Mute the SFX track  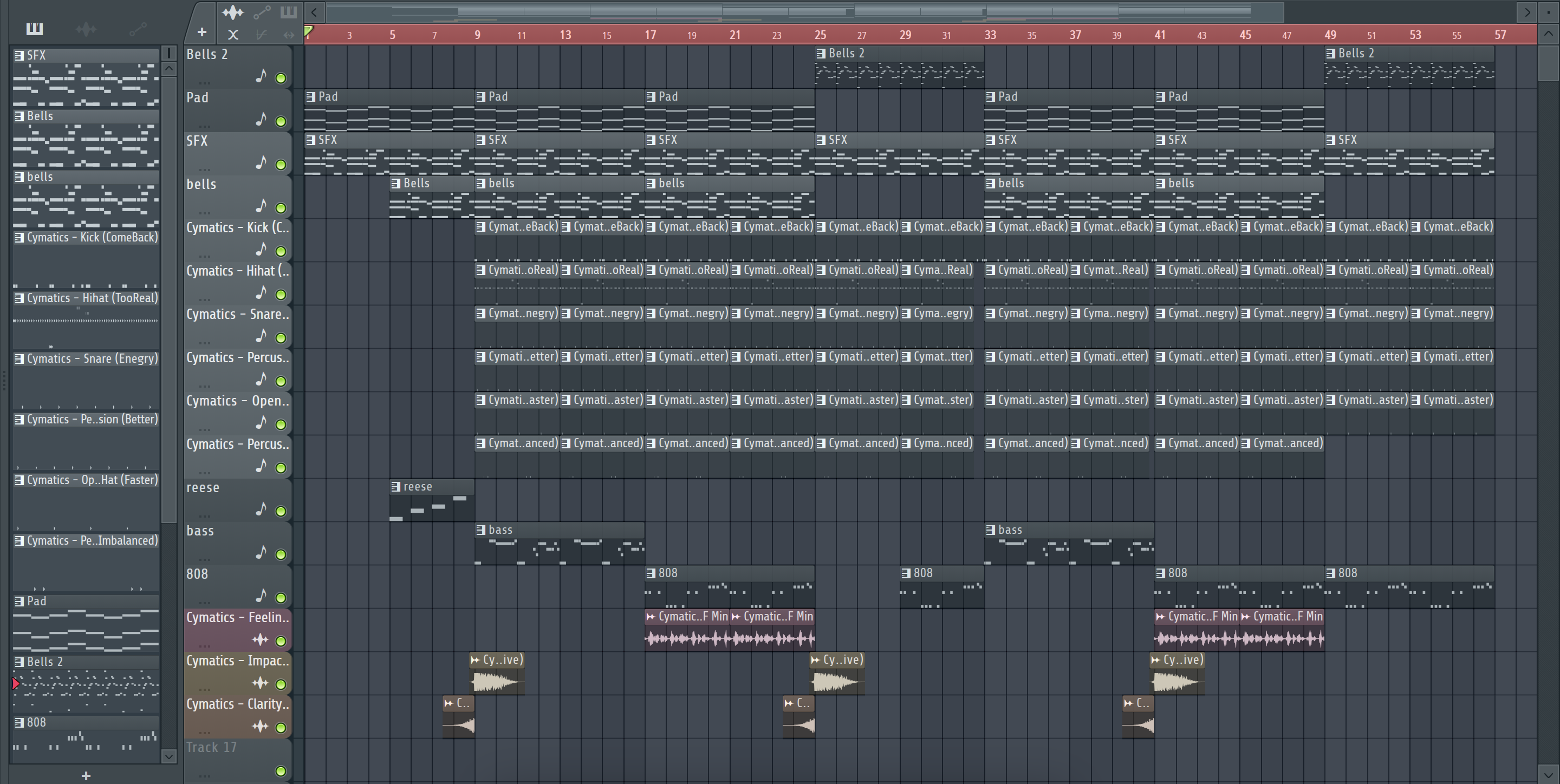click(x=281, y=165)
